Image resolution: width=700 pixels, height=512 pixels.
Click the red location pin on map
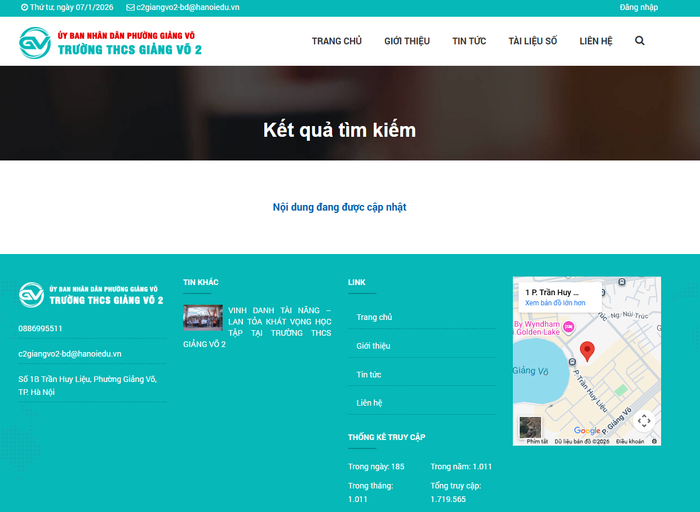coord(587,351)
